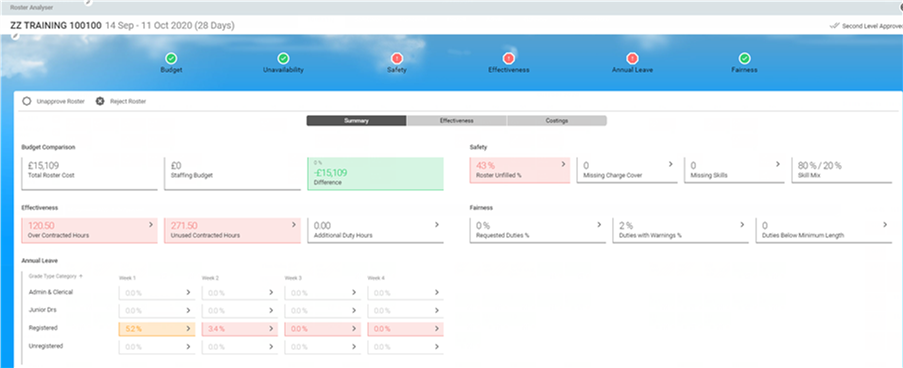Select the Unapprove Roster radio circle
This screenshot has width=903, height=368.
(x=26, y=101)
